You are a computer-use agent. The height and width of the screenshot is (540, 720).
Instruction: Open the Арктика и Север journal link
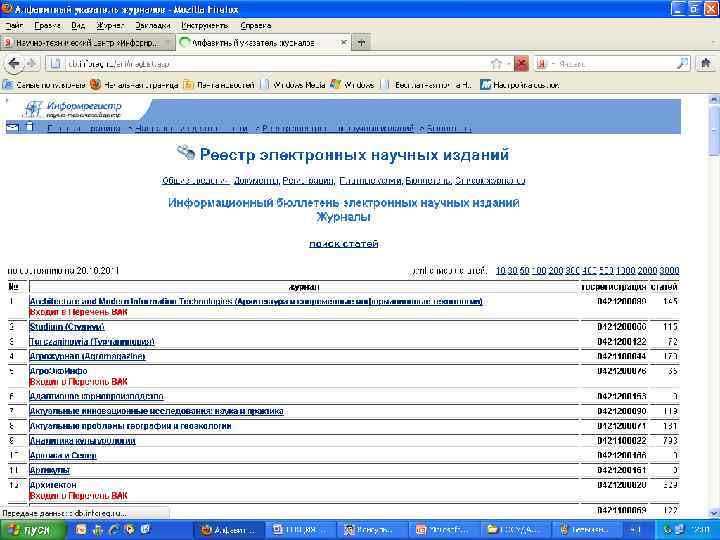63,456
